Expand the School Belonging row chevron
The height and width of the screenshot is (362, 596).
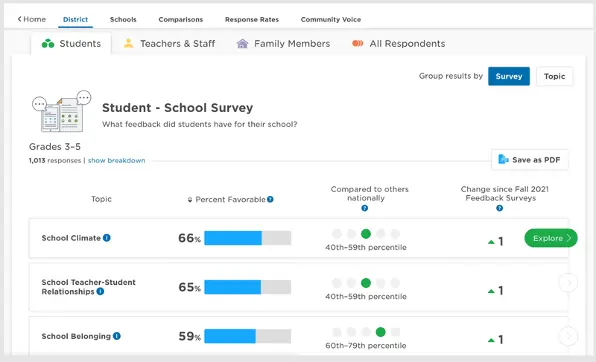pos(568,336)
